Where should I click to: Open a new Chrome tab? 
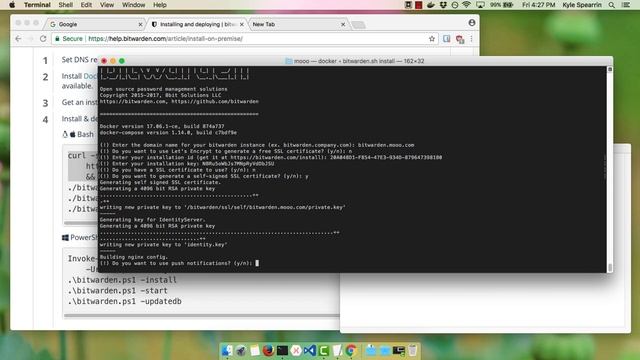click(x=358, y=25)
